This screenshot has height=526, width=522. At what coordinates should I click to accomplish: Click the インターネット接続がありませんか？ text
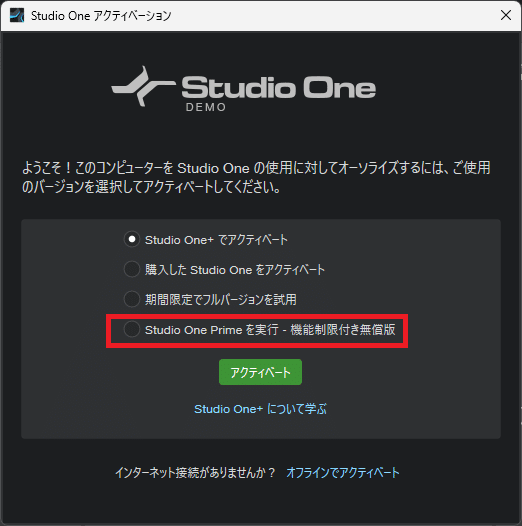[196, 473]
